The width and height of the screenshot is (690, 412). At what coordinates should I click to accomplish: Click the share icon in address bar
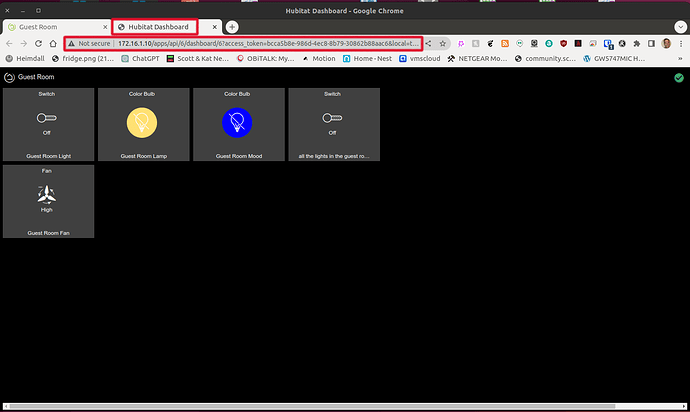pos(429,44)
